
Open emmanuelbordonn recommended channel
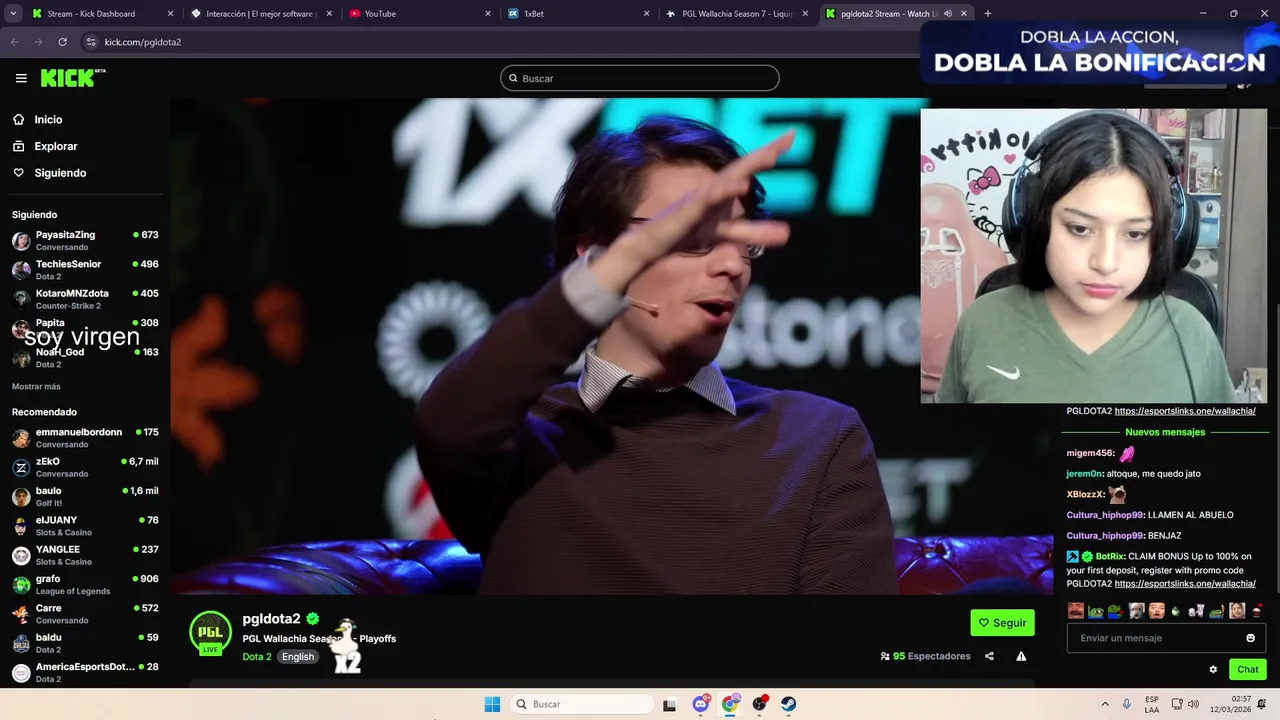click(x=85, y=438)
